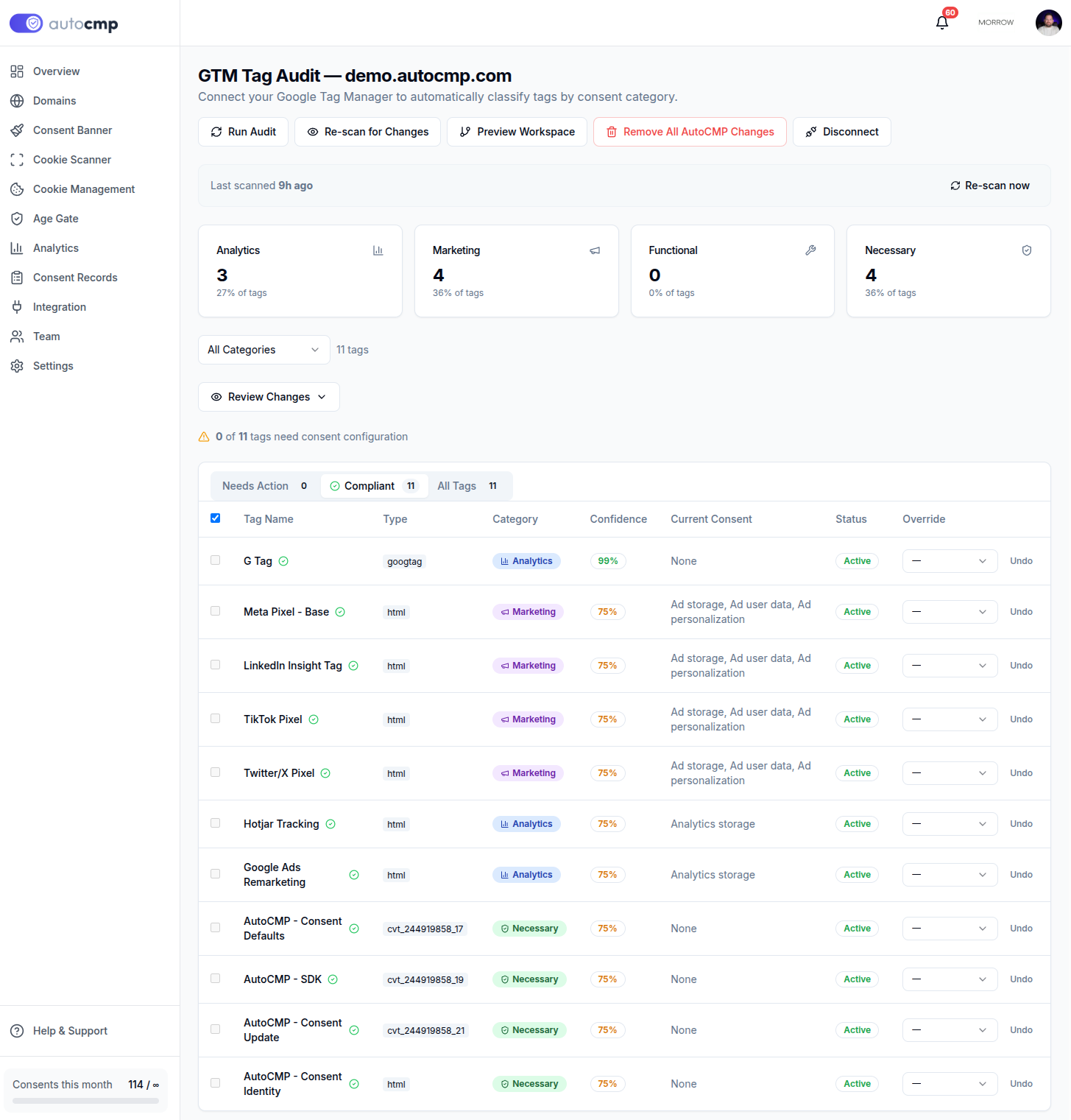Check the Meta Pixel - Base row checkbox
Image resolution: width=1071 pixels, height=1120 pixels.
[x=216, y=611]
